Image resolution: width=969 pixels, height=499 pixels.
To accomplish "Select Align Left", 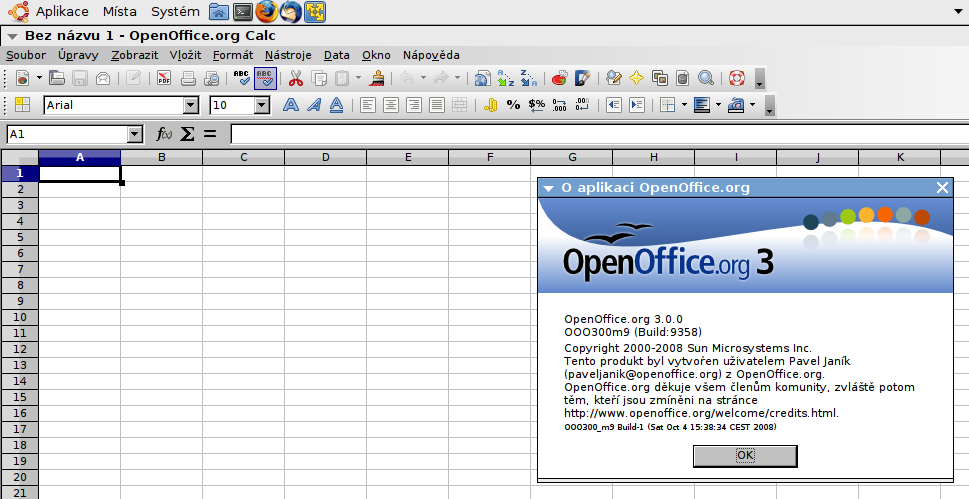I will click(368, 105).
